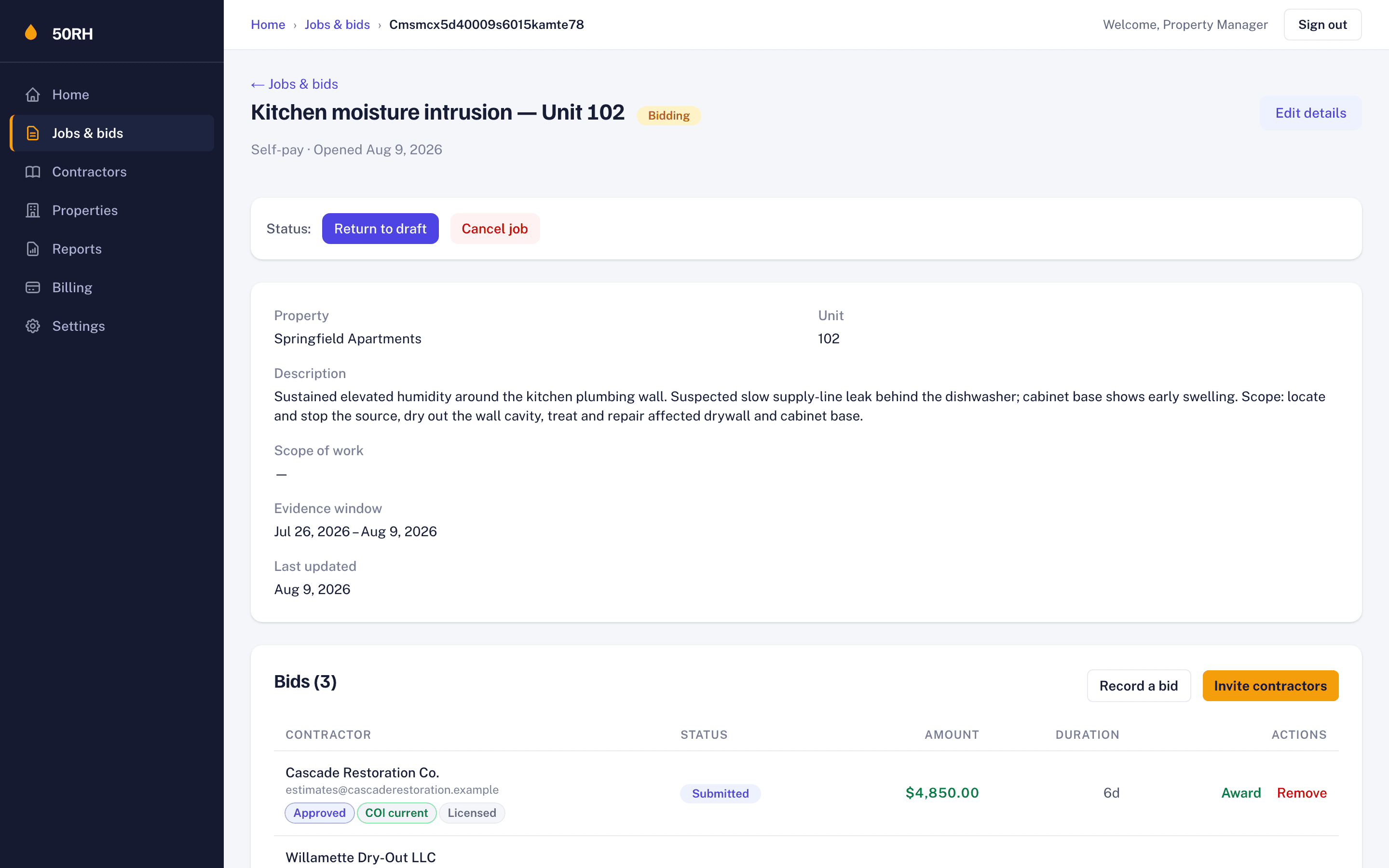Open Home in the sidebar menu
The height and width of the screenshot is (868, 1389).
(112, 95)
